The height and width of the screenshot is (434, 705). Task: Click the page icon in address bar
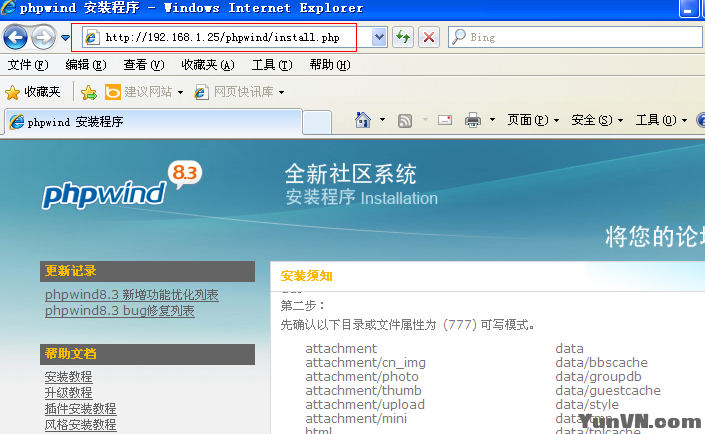coord(92,37)
